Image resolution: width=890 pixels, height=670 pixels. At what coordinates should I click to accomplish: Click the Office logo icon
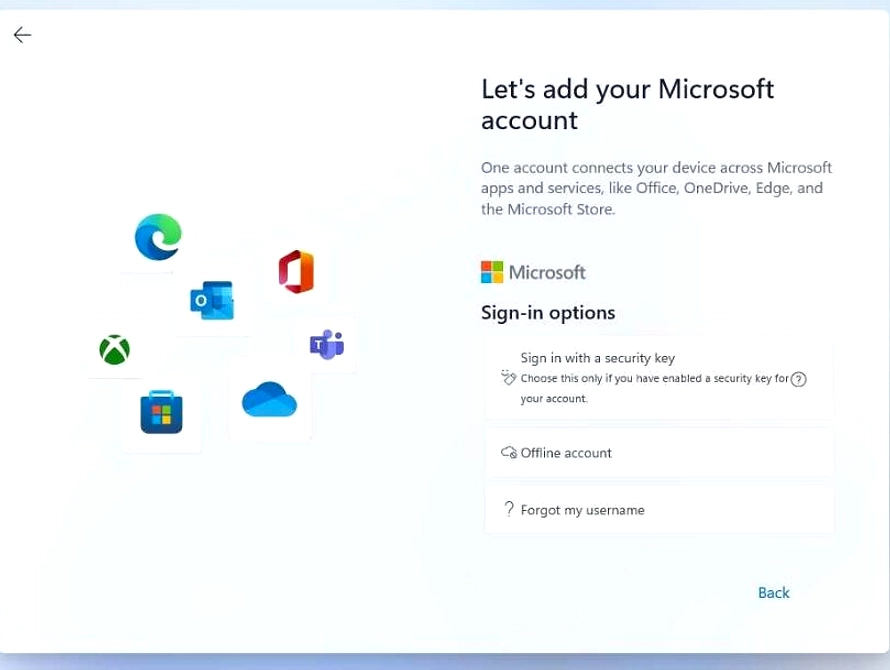pos(296,271)
